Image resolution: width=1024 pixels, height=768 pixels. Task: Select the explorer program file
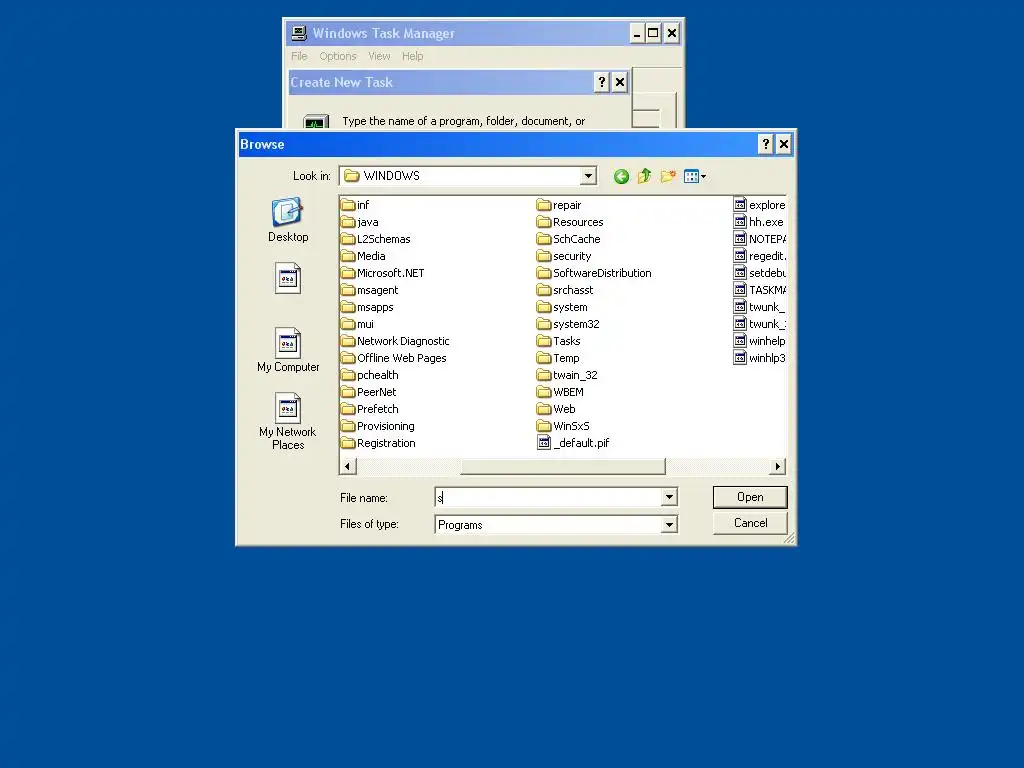(x=760, y=205)
